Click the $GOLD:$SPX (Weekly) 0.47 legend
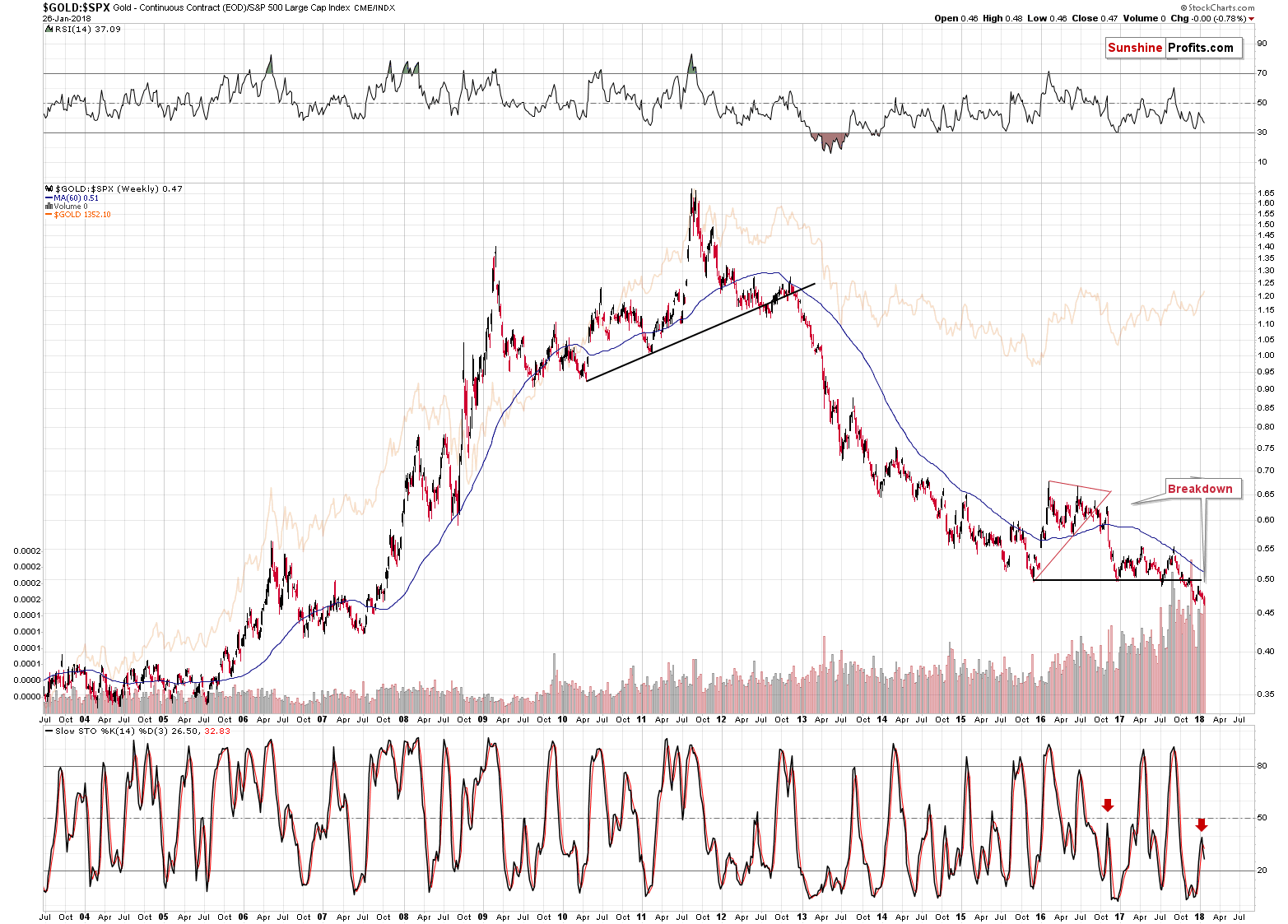Image resolution: width=1288 pixels, height=924 pixels. (x=119, y=189)
